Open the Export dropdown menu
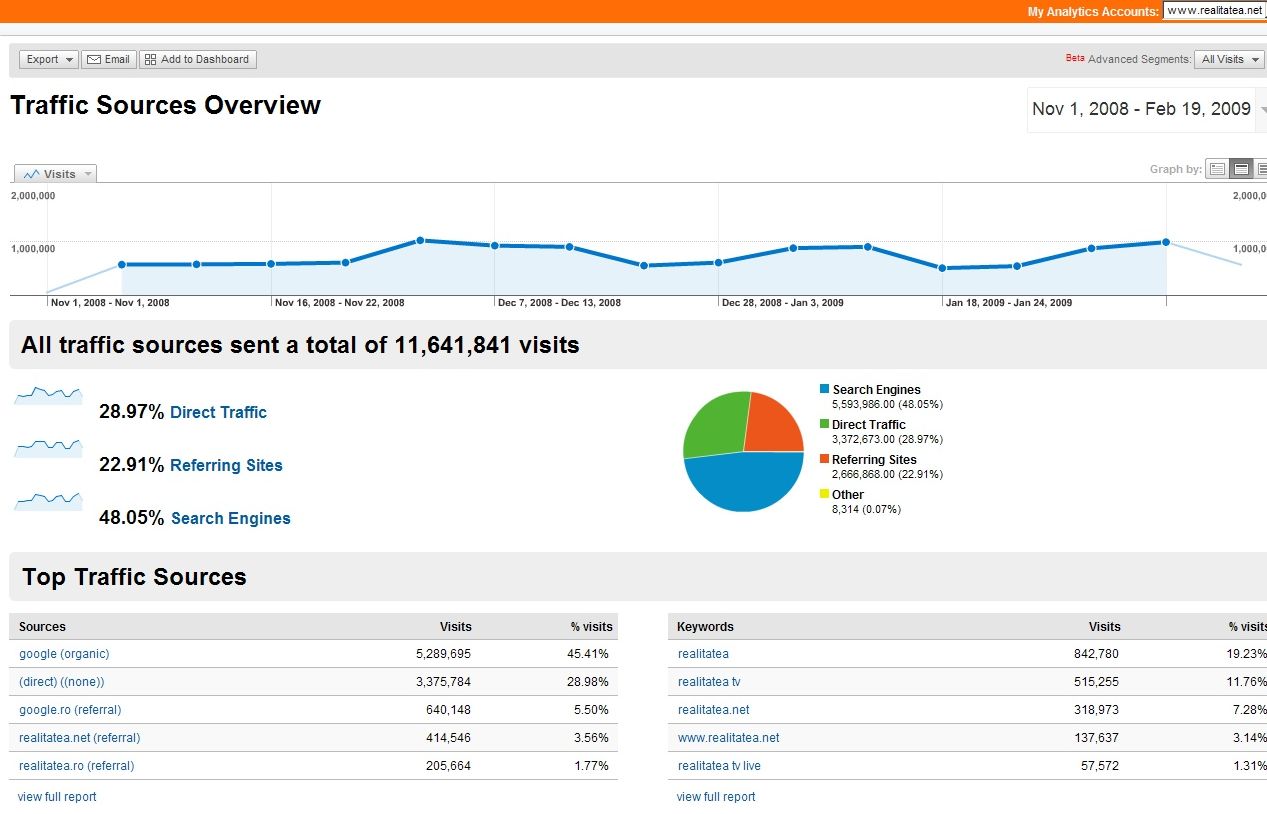Viewport: 1267px width, 814px height. tap(48, 60)
